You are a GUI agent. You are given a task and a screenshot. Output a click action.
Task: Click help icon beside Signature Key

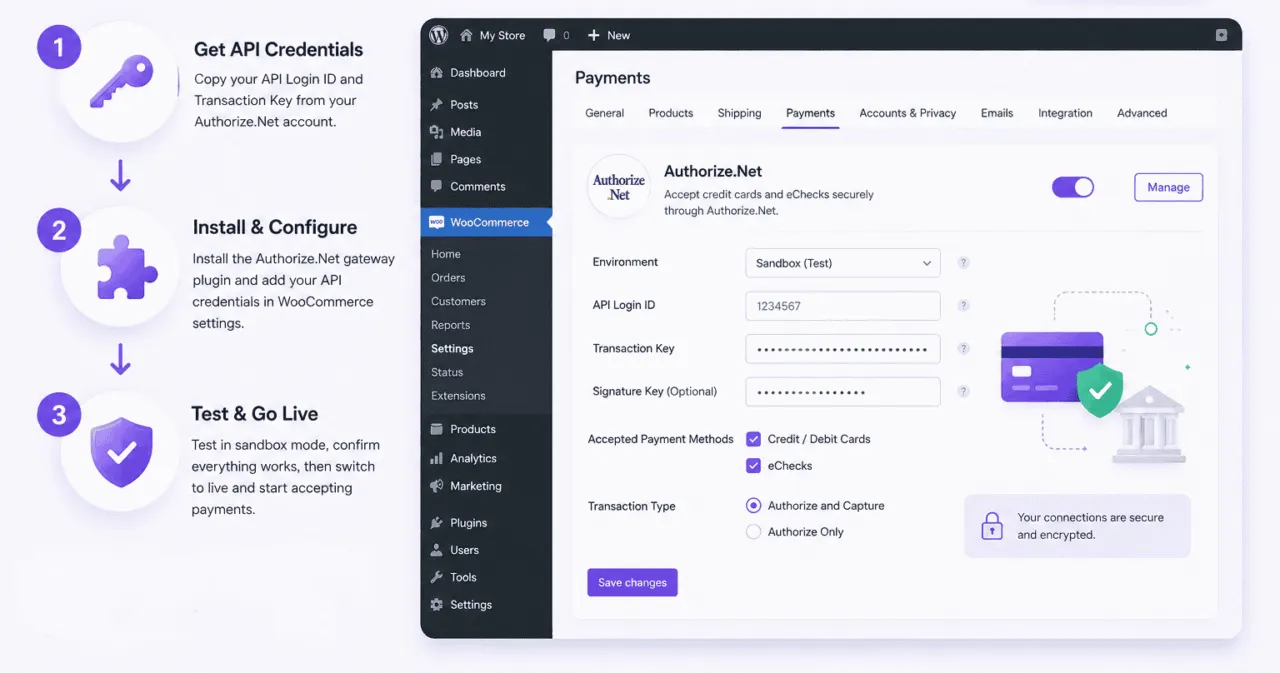pos(964,392)
